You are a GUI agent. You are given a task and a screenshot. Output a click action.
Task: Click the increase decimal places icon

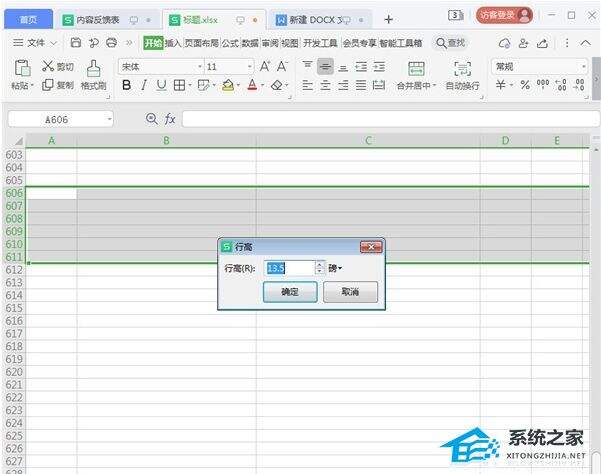pyautogui.click(x=561, y=85)
